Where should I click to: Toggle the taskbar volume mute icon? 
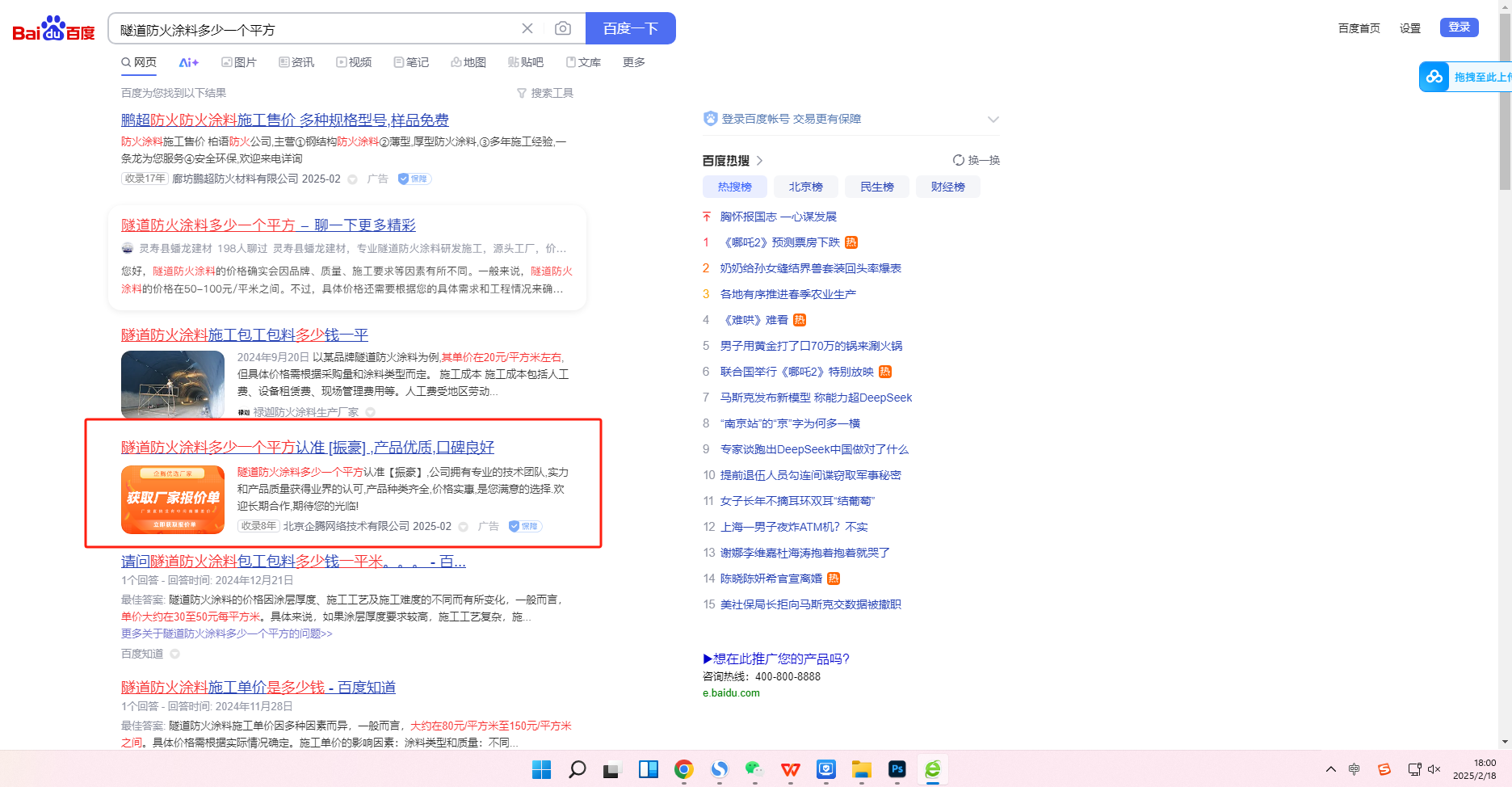click(1434, 769)
